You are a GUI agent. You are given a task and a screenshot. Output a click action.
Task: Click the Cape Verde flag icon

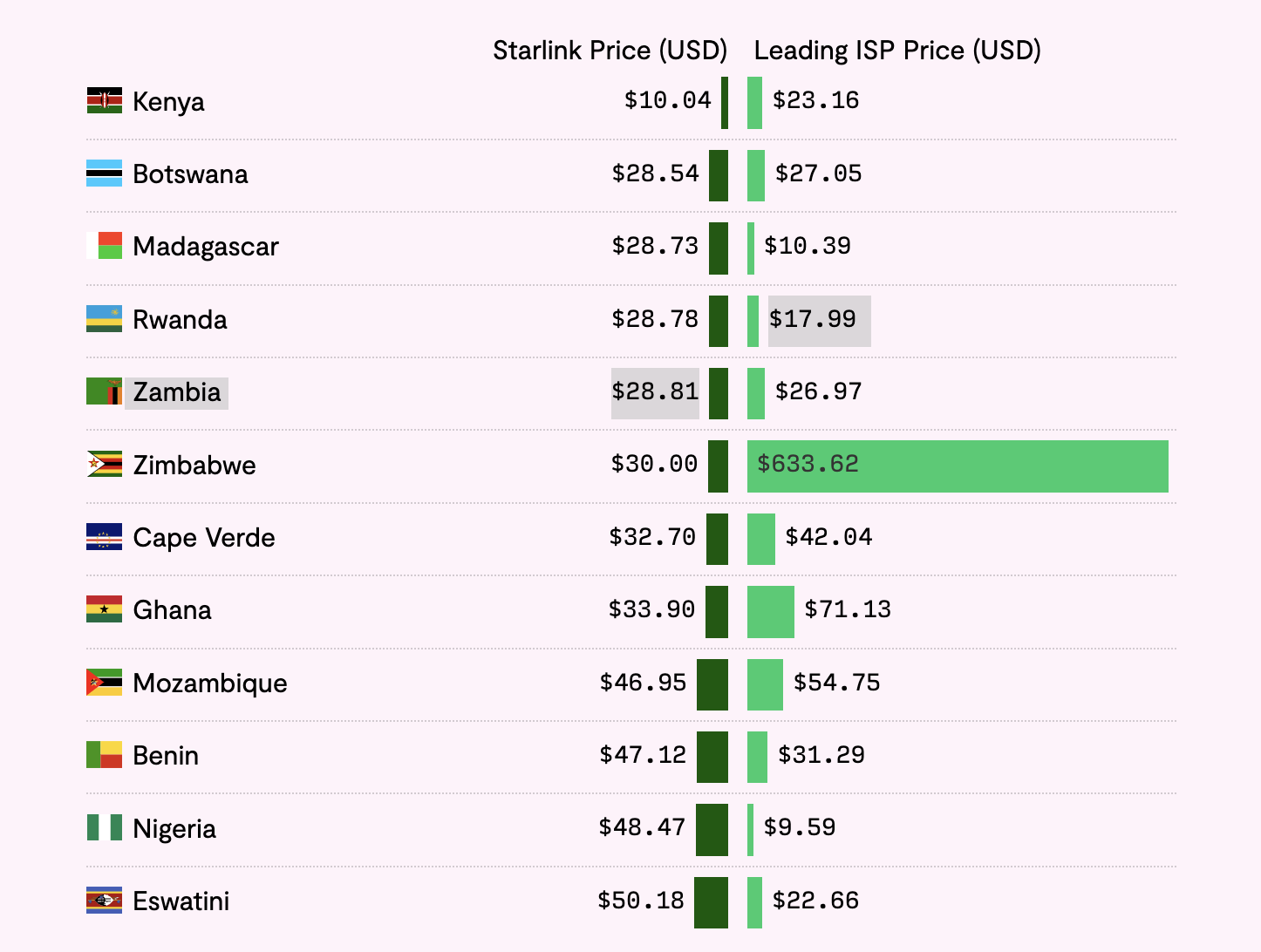coord(104,537)
